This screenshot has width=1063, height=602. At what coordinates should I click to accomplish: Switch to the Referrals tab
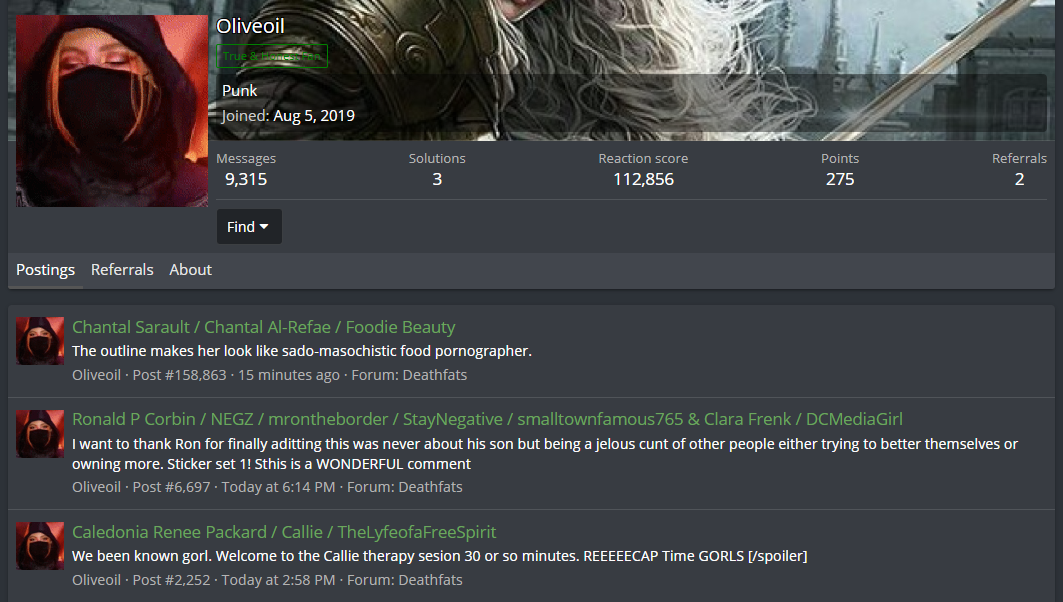click(x=122, y=270)
